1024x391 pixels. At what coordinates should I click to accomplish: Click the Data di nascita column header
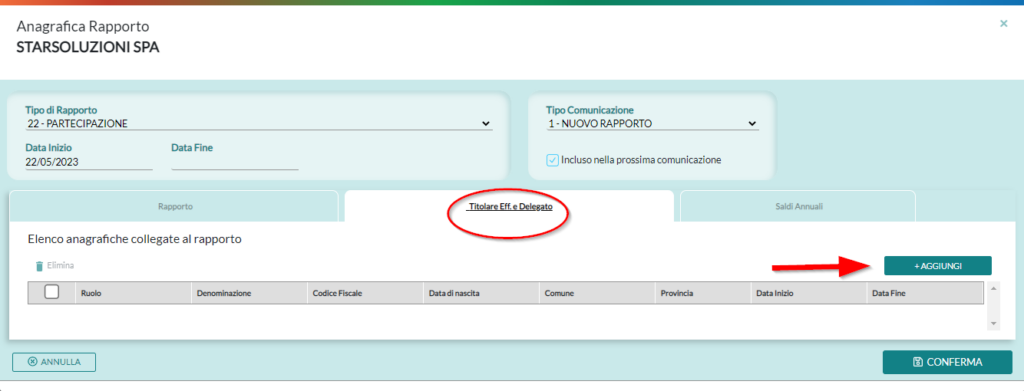tap(481, 293)
